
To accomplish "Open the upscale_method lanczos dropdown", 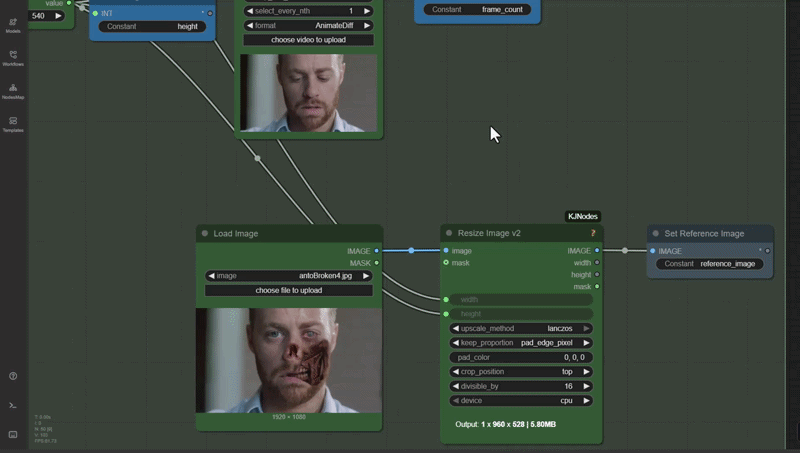I will click(520, 328).
